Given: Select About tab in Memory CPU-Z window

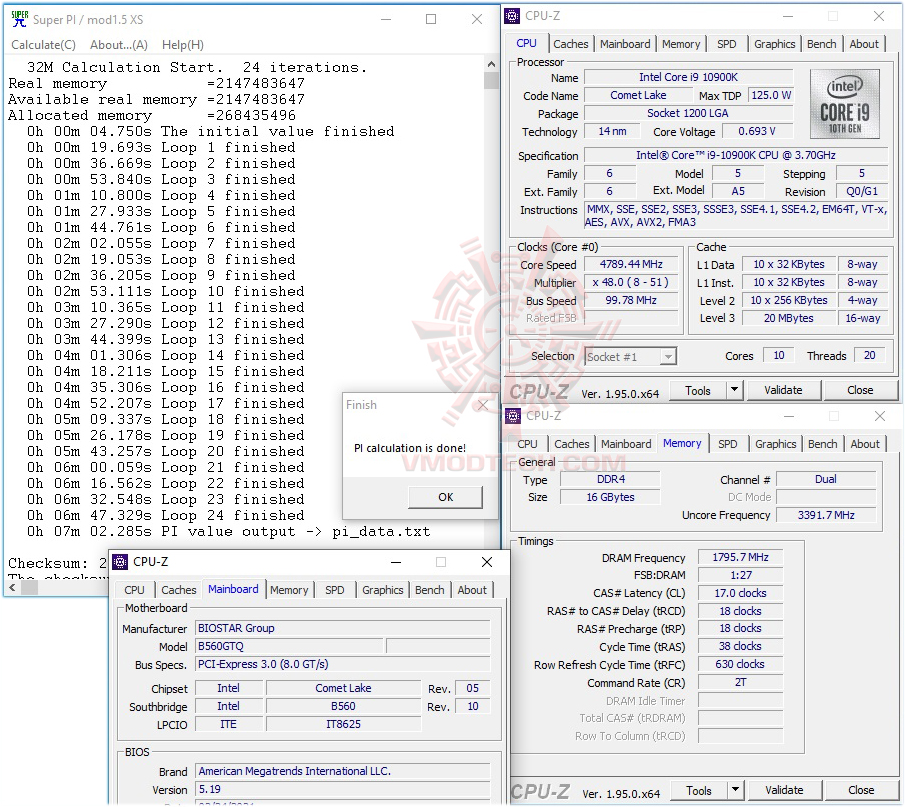Looking at the screenshot, I should coord(865,444).
